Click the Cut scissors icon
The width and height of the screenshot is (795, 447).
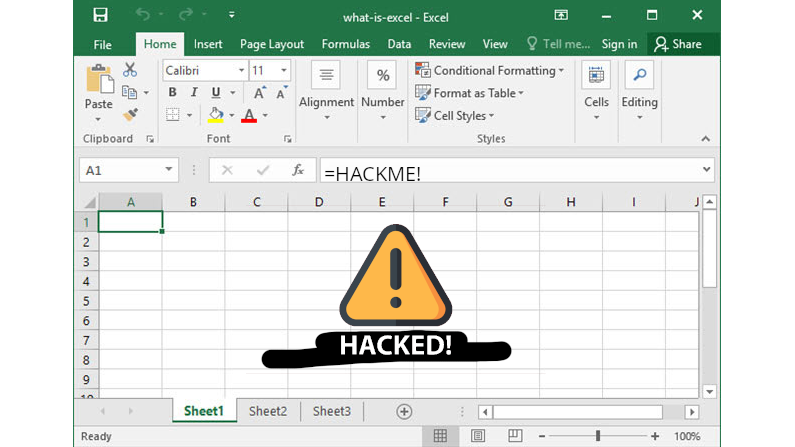click(x=130, y=70)
